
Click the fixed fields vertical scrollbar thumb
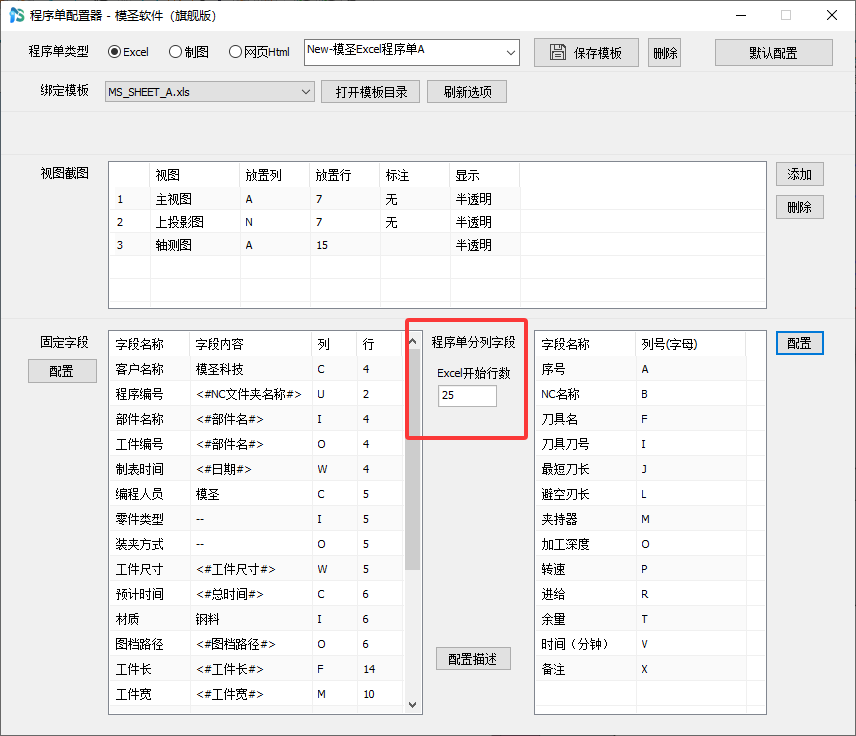click(413, 460)
